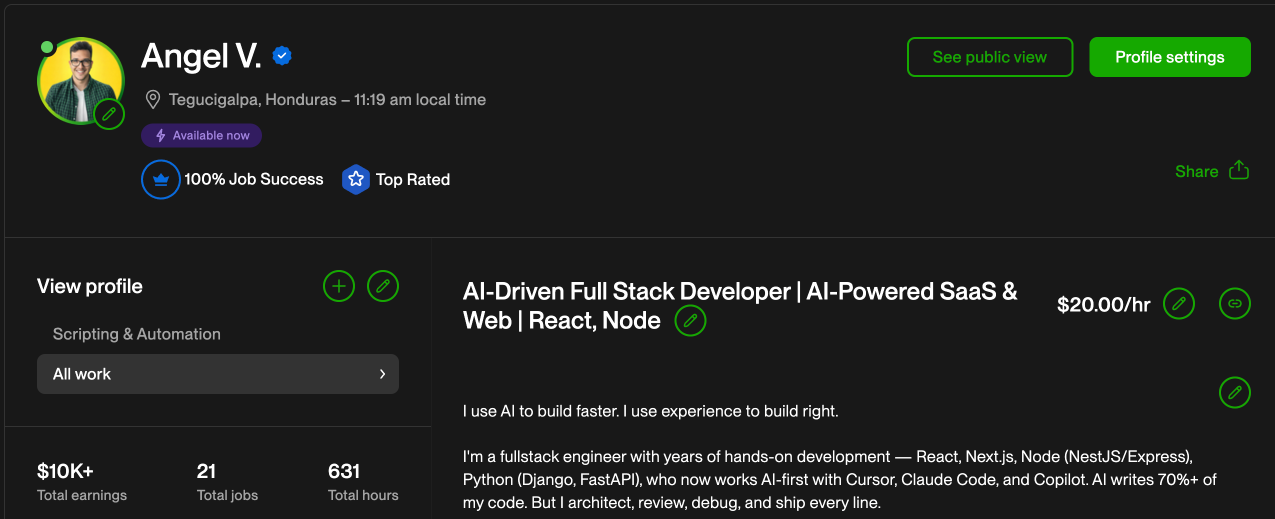Click Tegucigalpa, Honduras location text
Image resolution: width=1275 pixels, height=519 pixels.
254,100
